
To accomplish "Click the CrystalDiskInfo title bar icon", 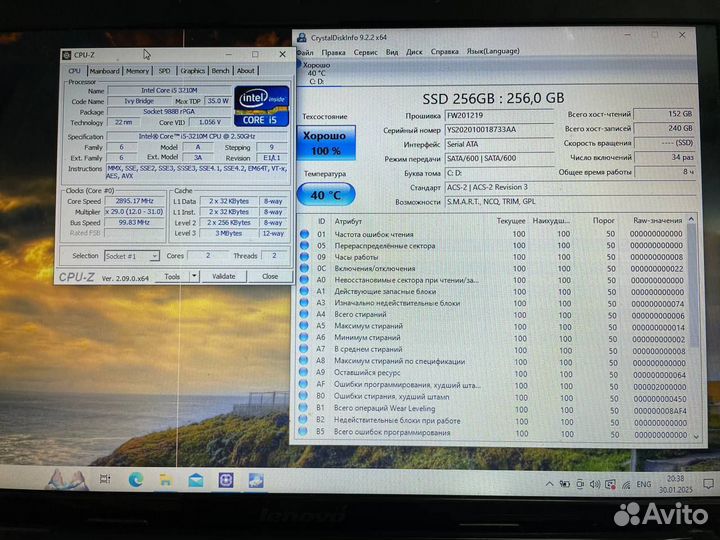I will (x=302, y=38).
